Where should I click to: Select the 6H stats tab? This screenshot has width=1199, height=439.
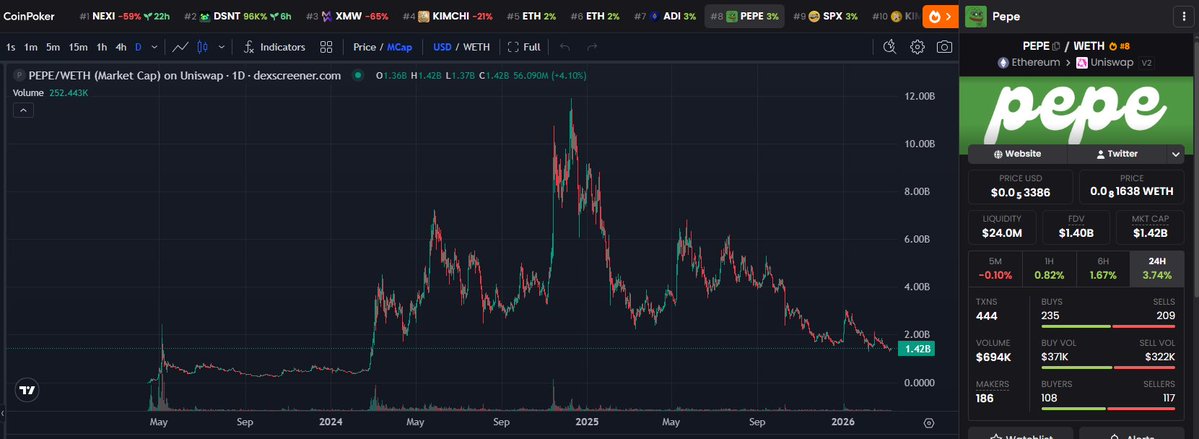(1103, 268)
